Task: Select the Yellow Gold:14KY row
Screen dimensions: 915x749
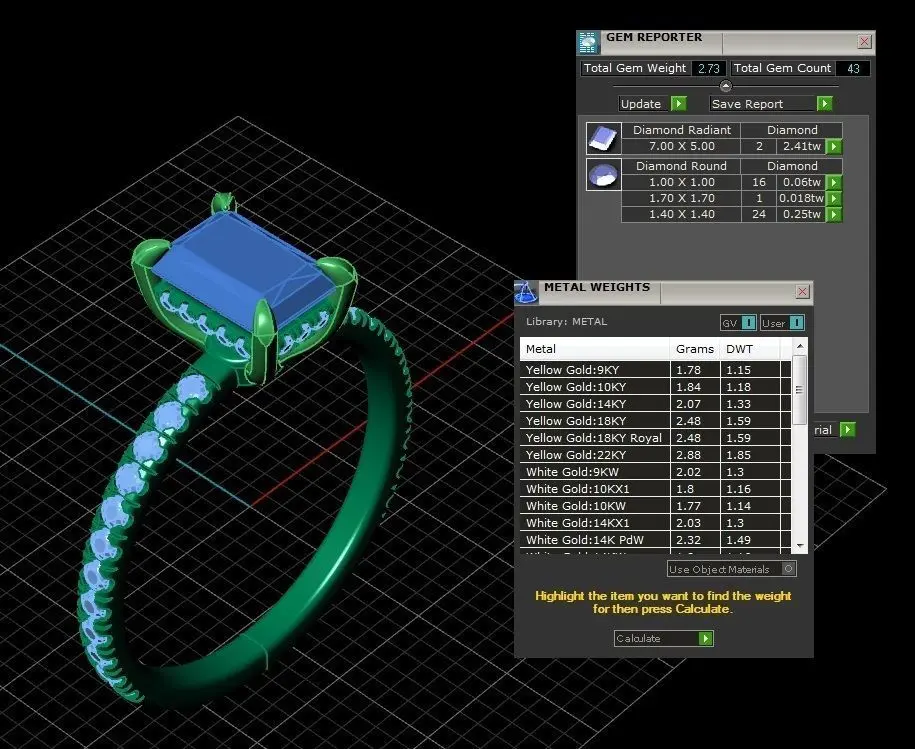Action: (x=655, y=404)
